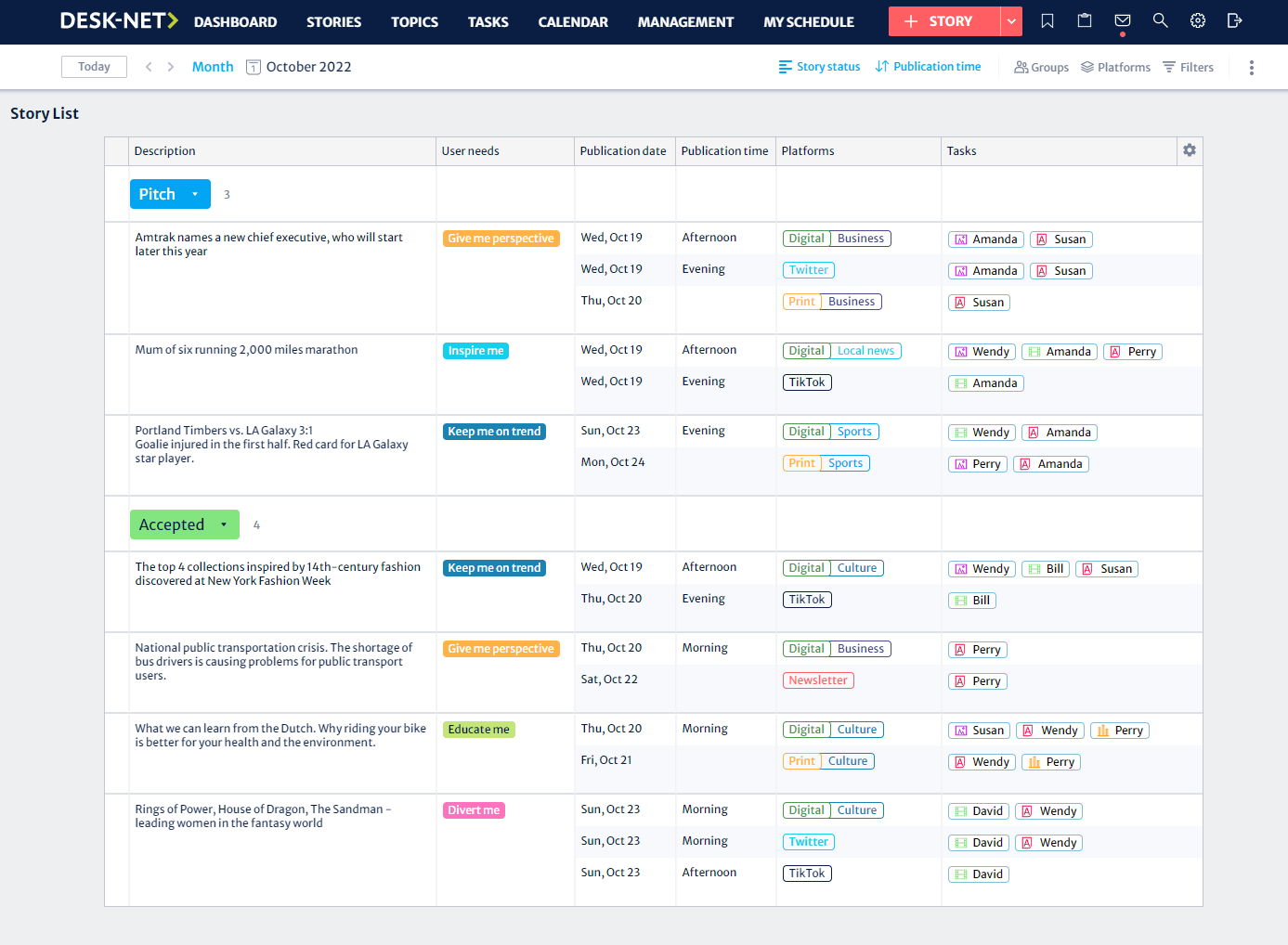Switch to the CALENDAR section
Screen dimensions: 1288x945
coord(573,21)
